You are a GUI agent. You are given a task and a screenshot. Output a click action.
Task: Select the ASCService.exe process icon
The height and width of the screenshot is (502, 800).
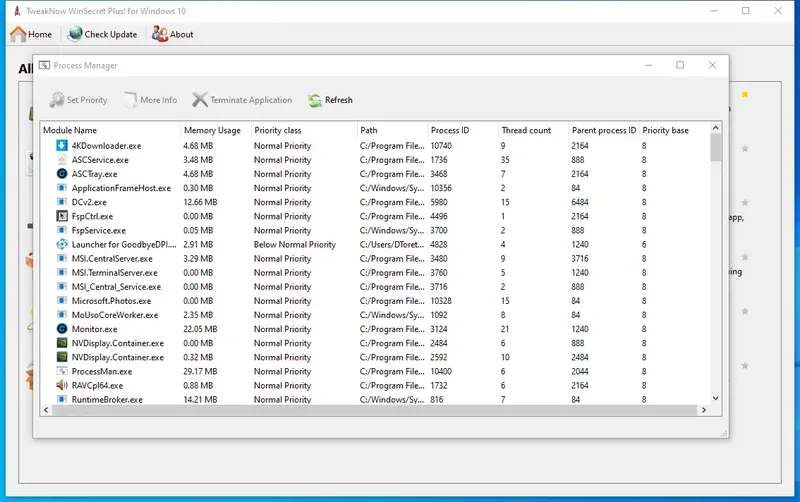click(x=62, y=160)
